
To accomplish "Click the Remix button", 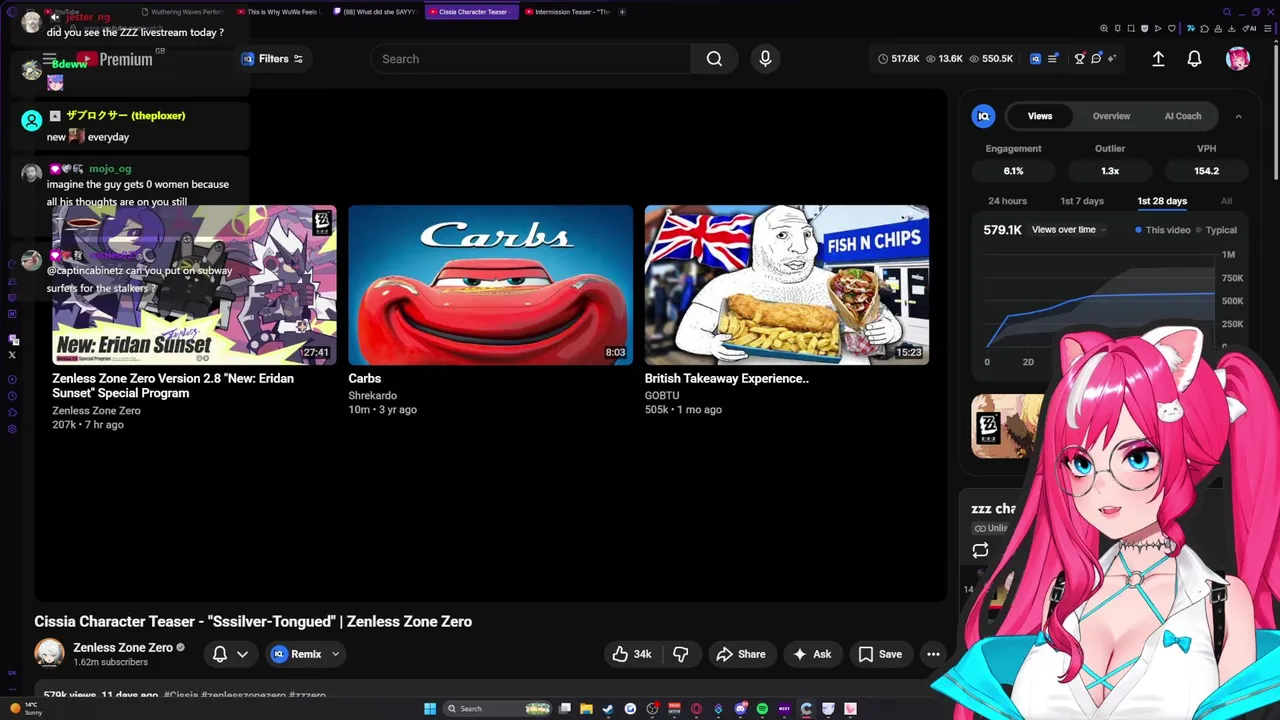I will point(296,654).
